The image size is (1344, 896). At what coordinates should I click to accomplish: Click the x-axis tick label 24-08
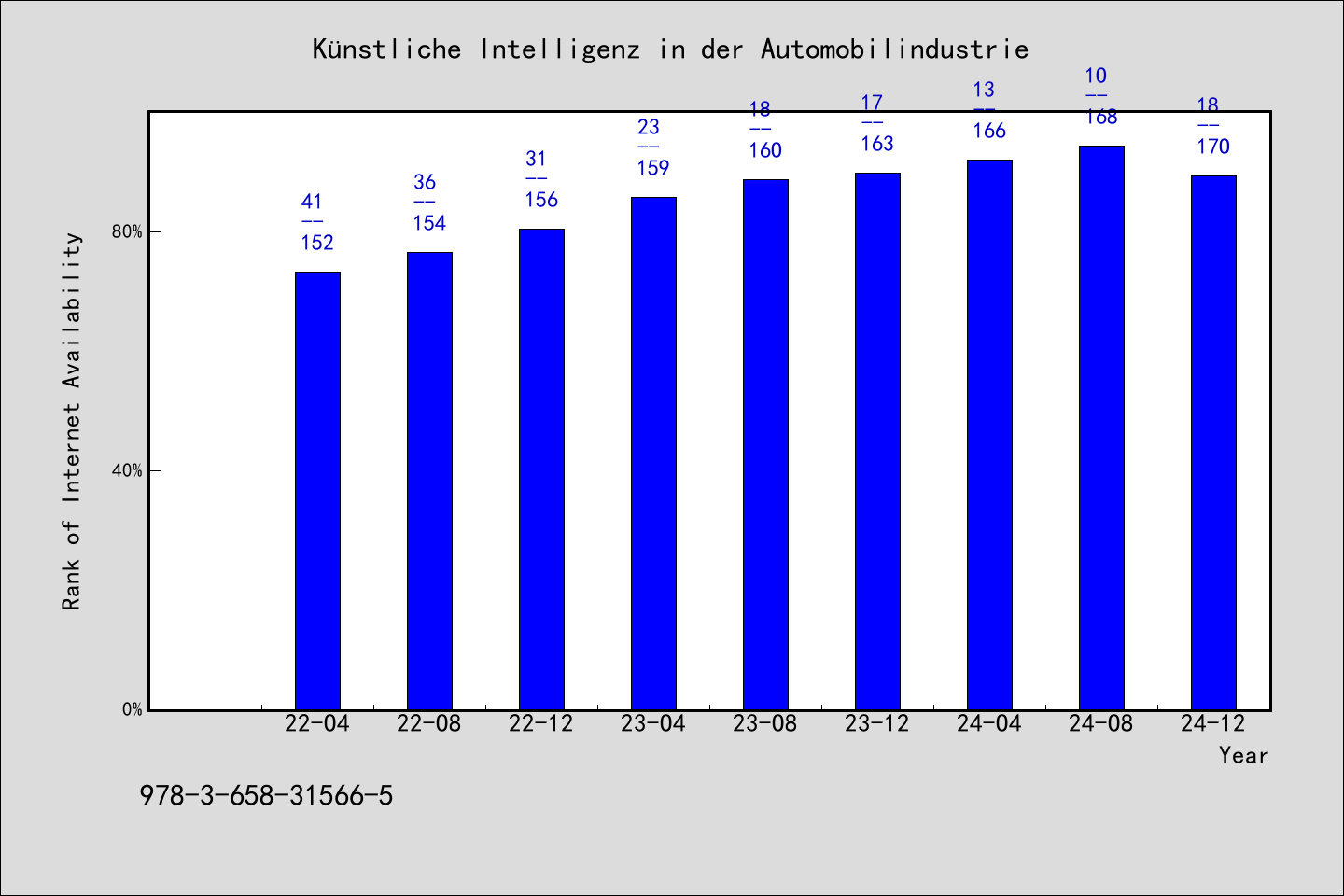pyautogui.click(x=1101, y=723)
